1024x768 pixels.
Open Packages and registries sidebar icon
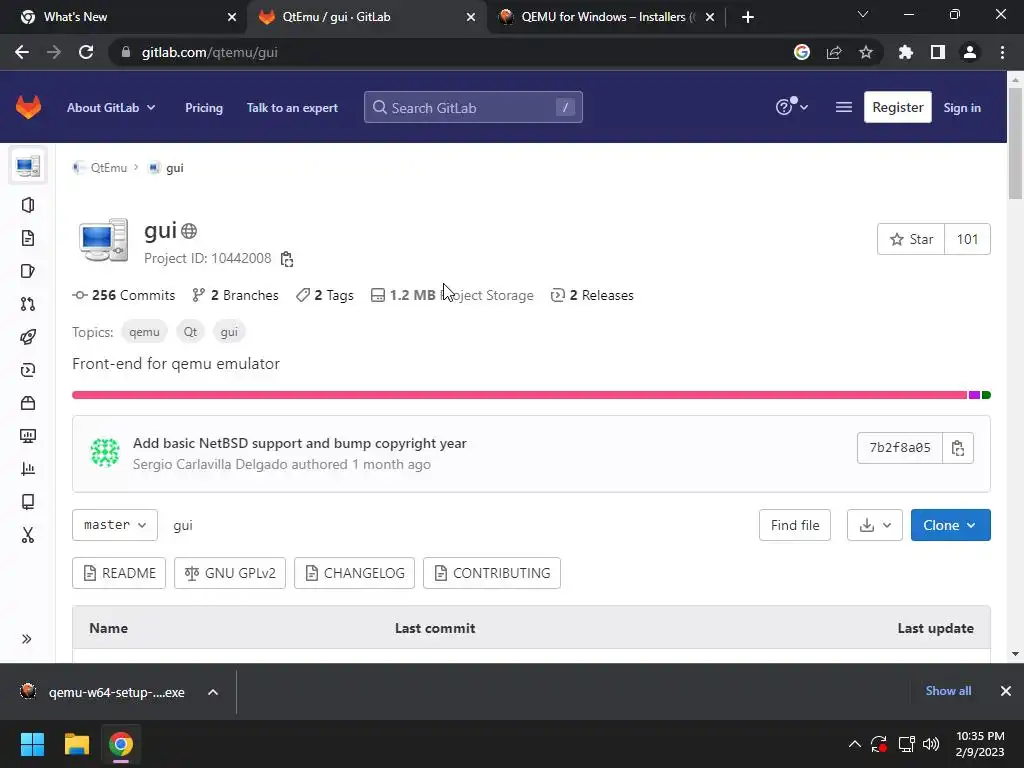click(x=28, y=403)
